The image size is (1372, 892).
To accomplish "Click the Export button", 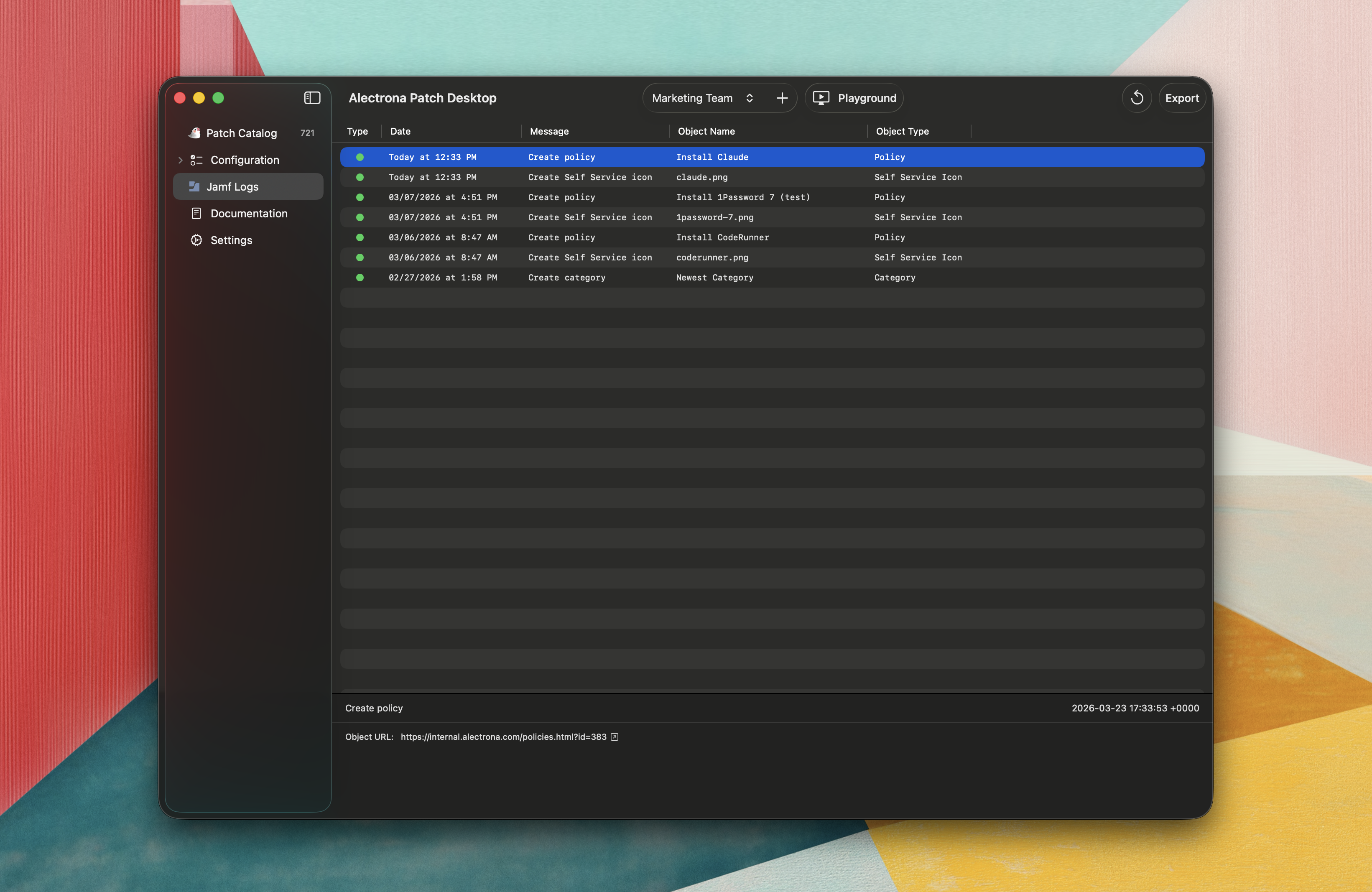I will (x=1182, y=98).
